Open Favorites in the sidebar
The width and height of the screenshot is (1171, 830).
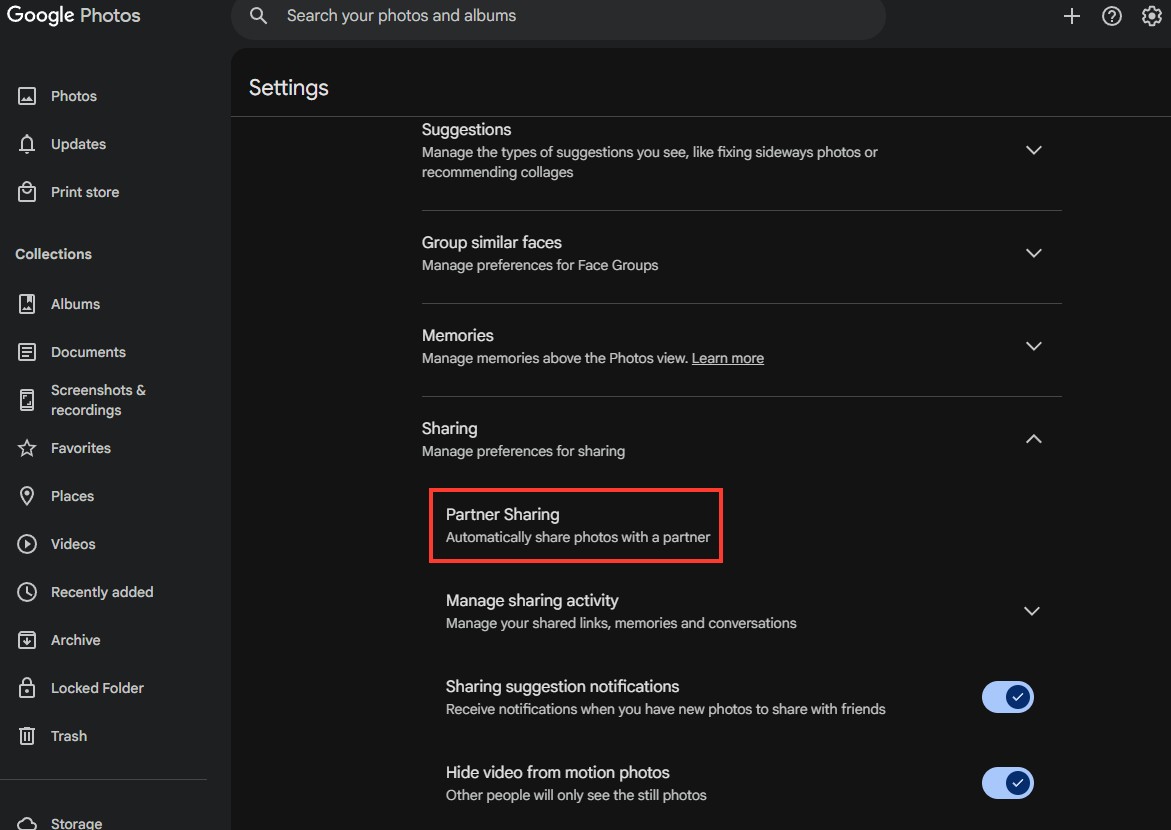[x=81, y=448]
